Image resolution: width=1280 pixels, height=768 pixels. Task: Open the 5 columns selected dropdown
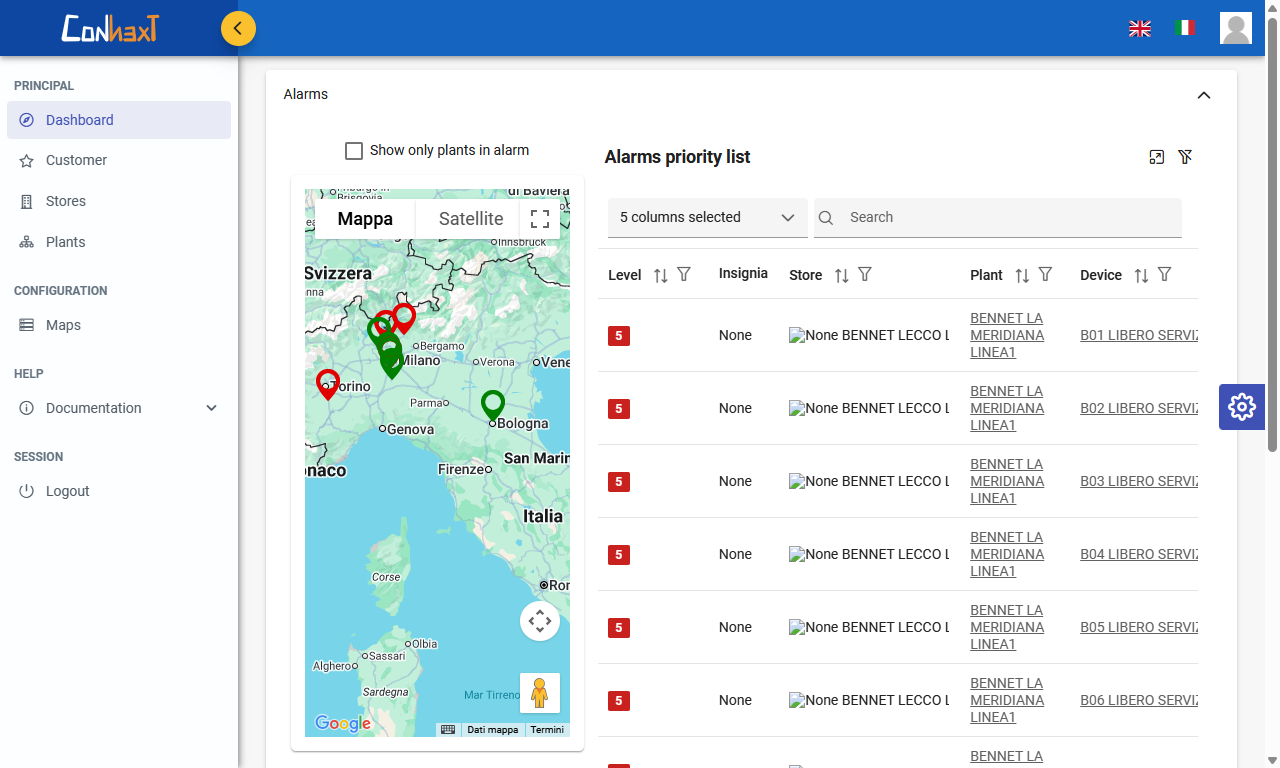pyautogui.click(x=707, y=218)
